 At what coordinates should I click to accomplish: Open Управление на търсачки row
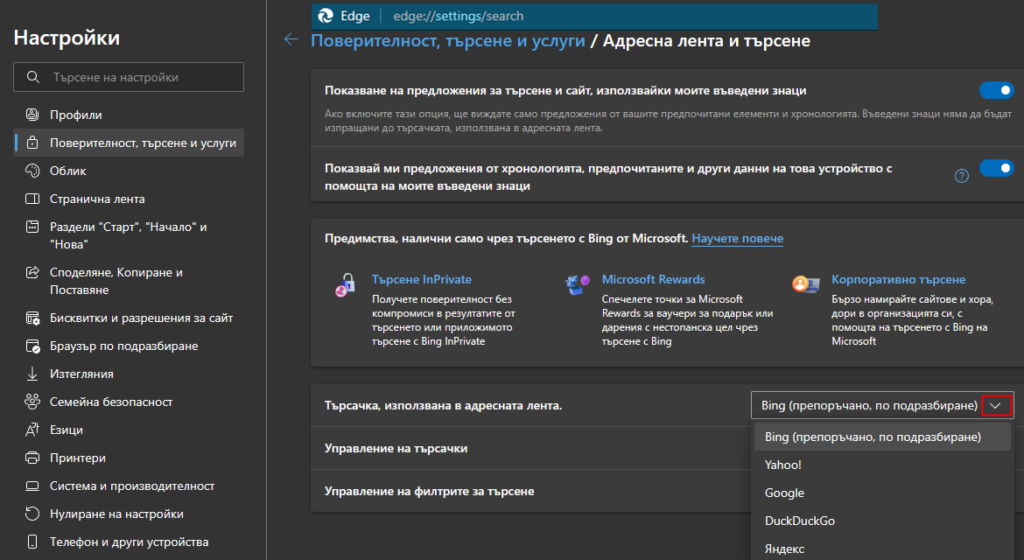click(x=531, y=449)
